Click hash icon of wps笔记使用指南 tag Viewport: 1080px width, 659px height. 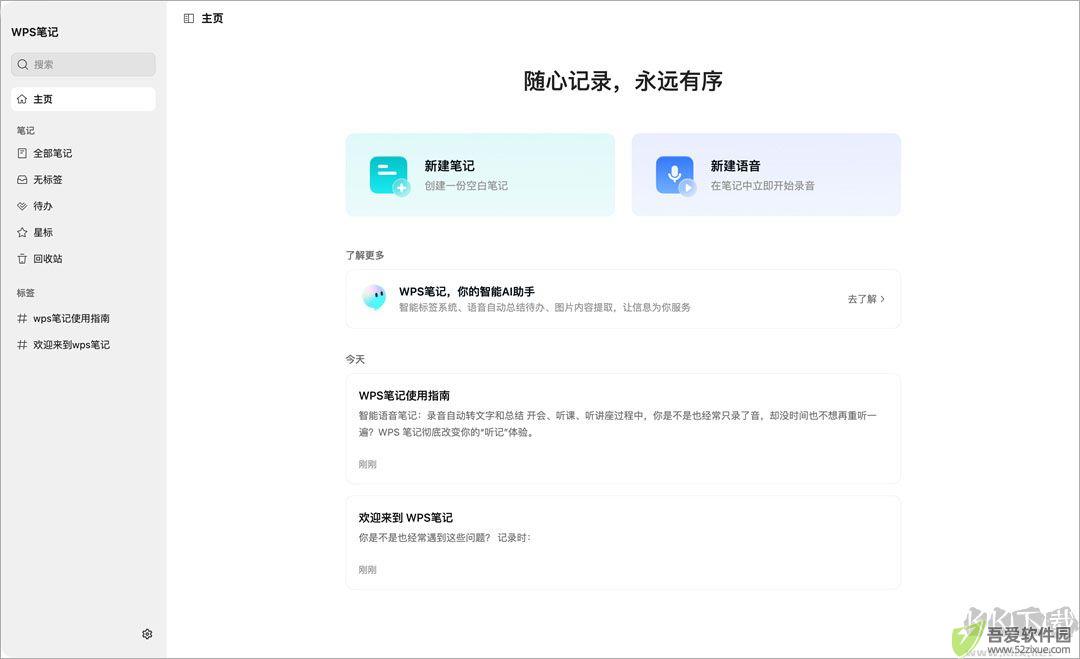(22, 318)
